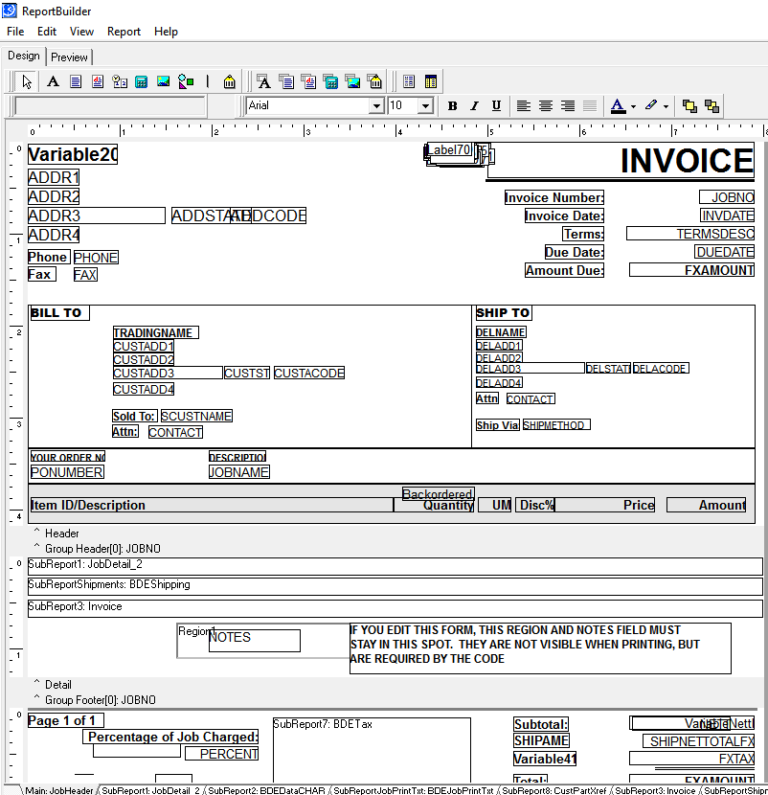Pick the Label component tool
This screenshot has height=795, width=768.
point(53,82)
